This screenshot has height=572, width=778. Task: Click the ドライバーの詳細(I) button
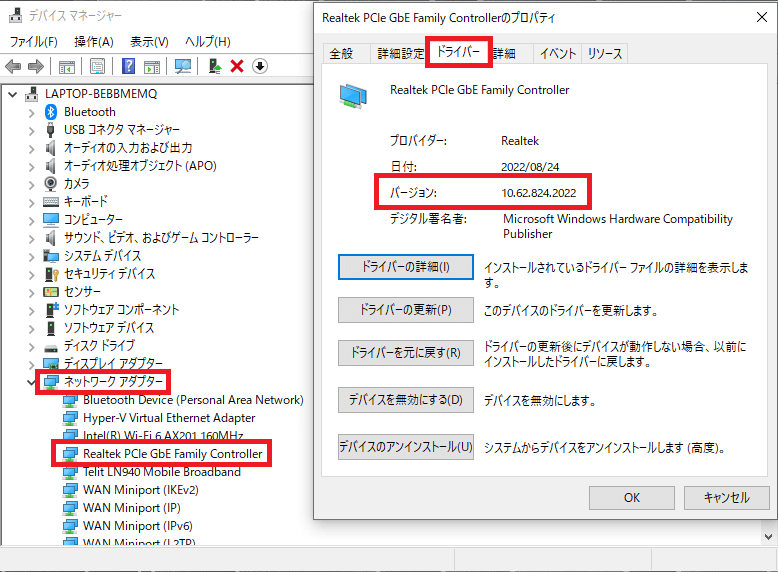[x=405, y=267]
